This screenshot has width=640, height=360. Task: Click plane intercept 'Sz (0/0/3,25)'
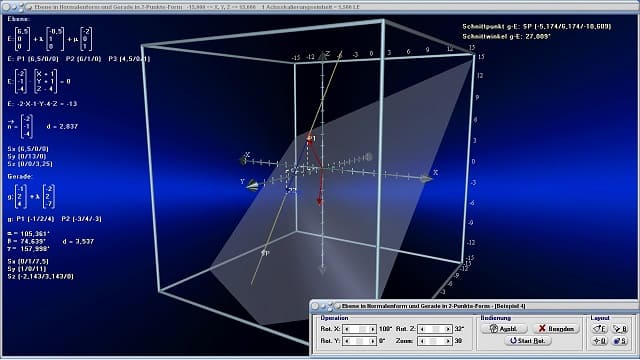pos(30,164)
